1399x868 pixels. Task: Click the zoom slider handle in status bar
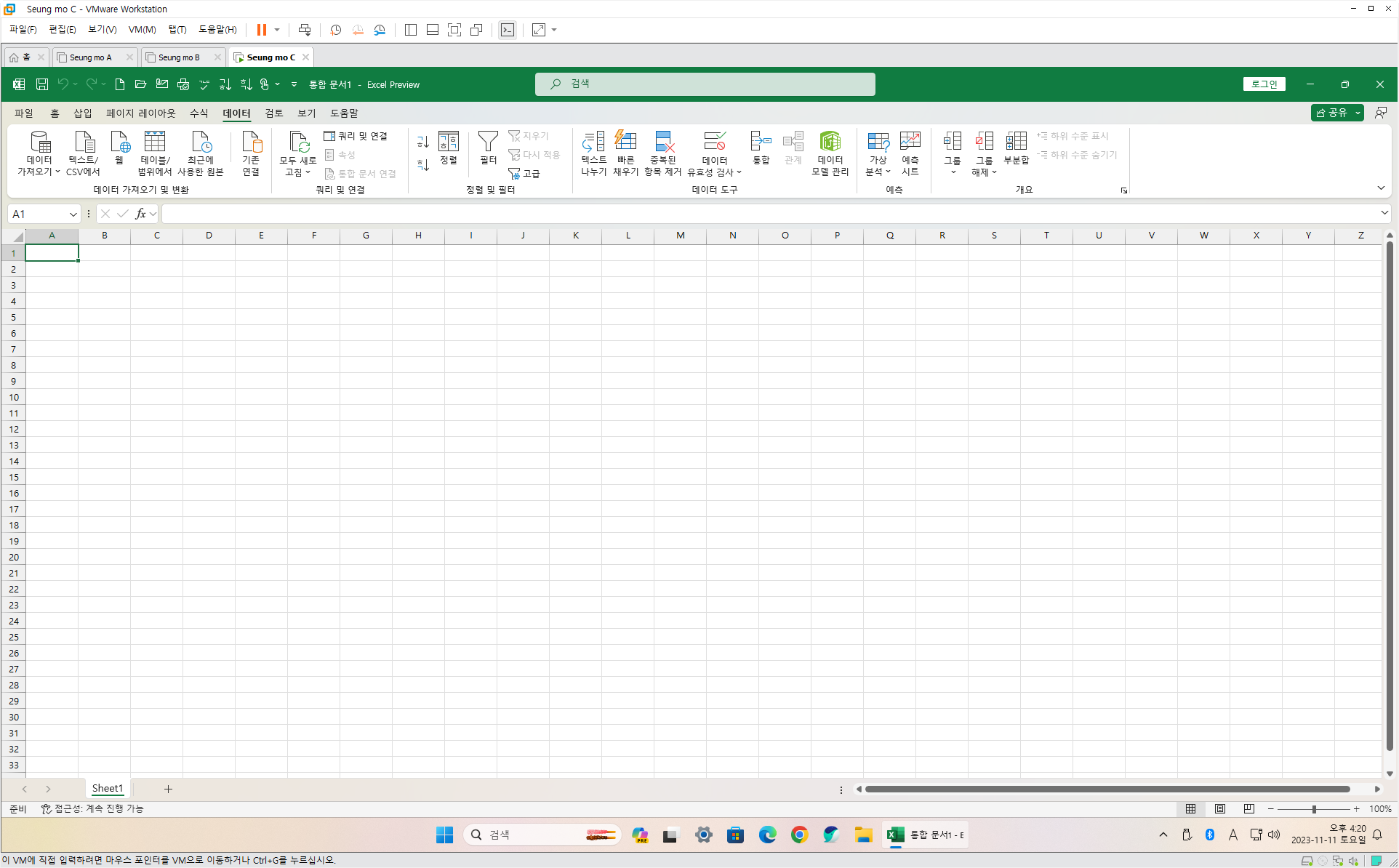tap(1314, 808)
